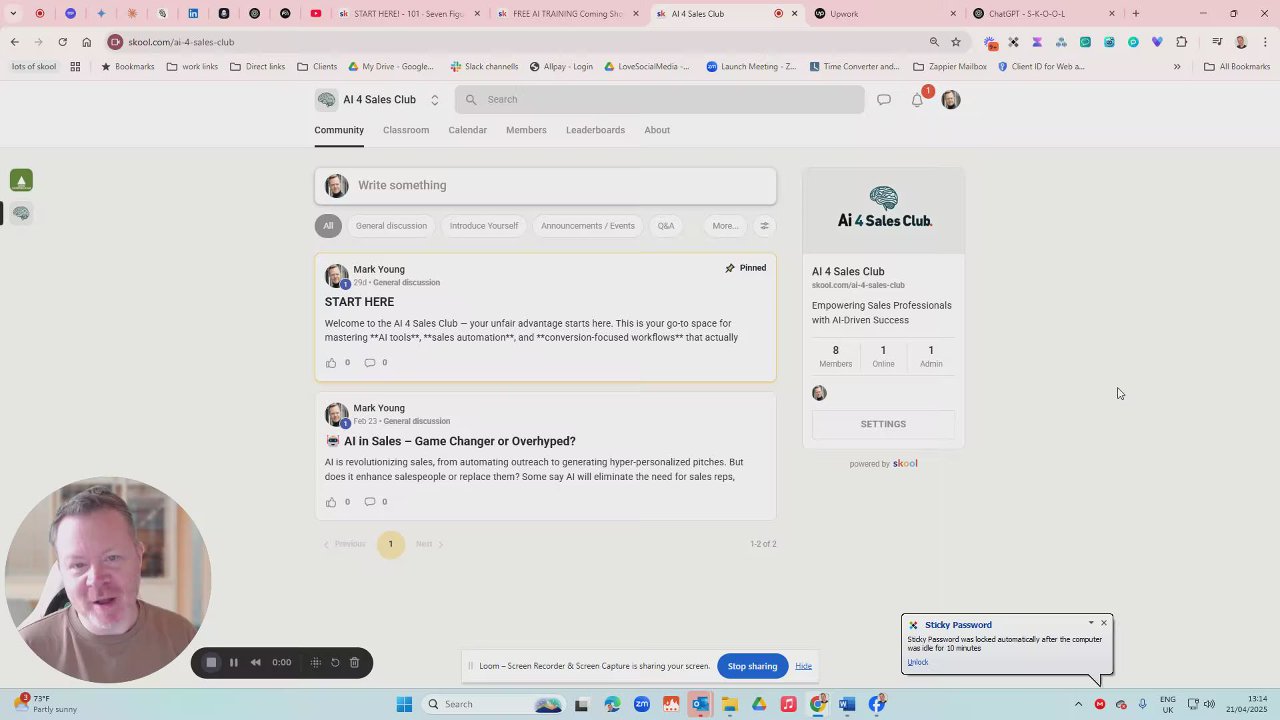Open Sticky Password popup options arrow
This screenshot has width=1280, height=720.
click(1091, 623)
